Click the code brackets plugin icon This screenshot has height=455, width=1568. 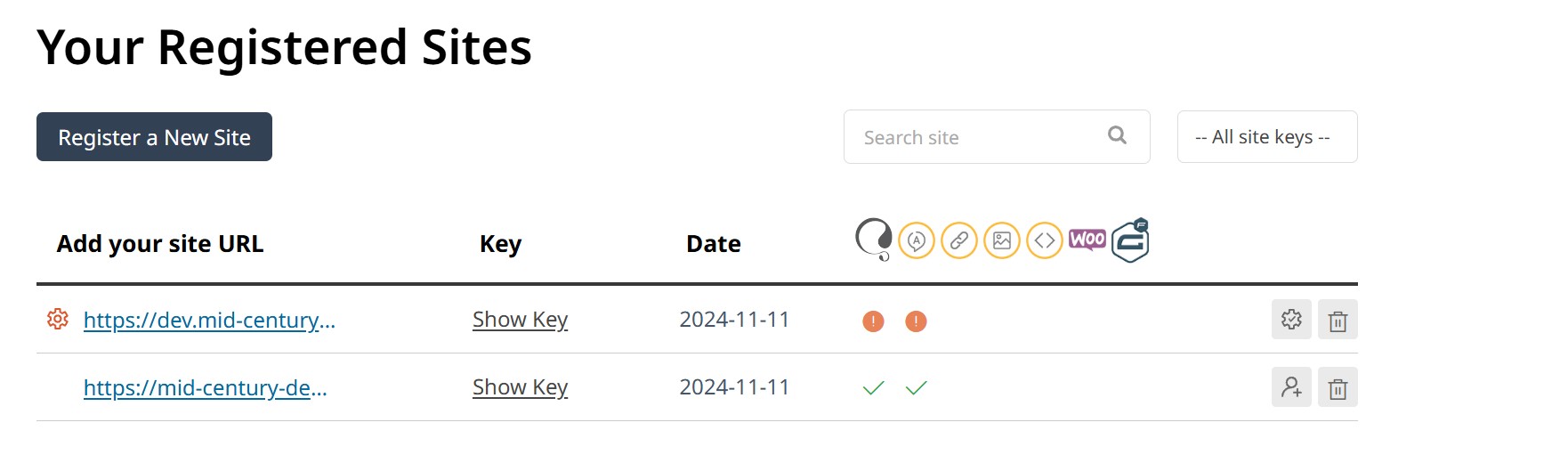coord(1045,240)
